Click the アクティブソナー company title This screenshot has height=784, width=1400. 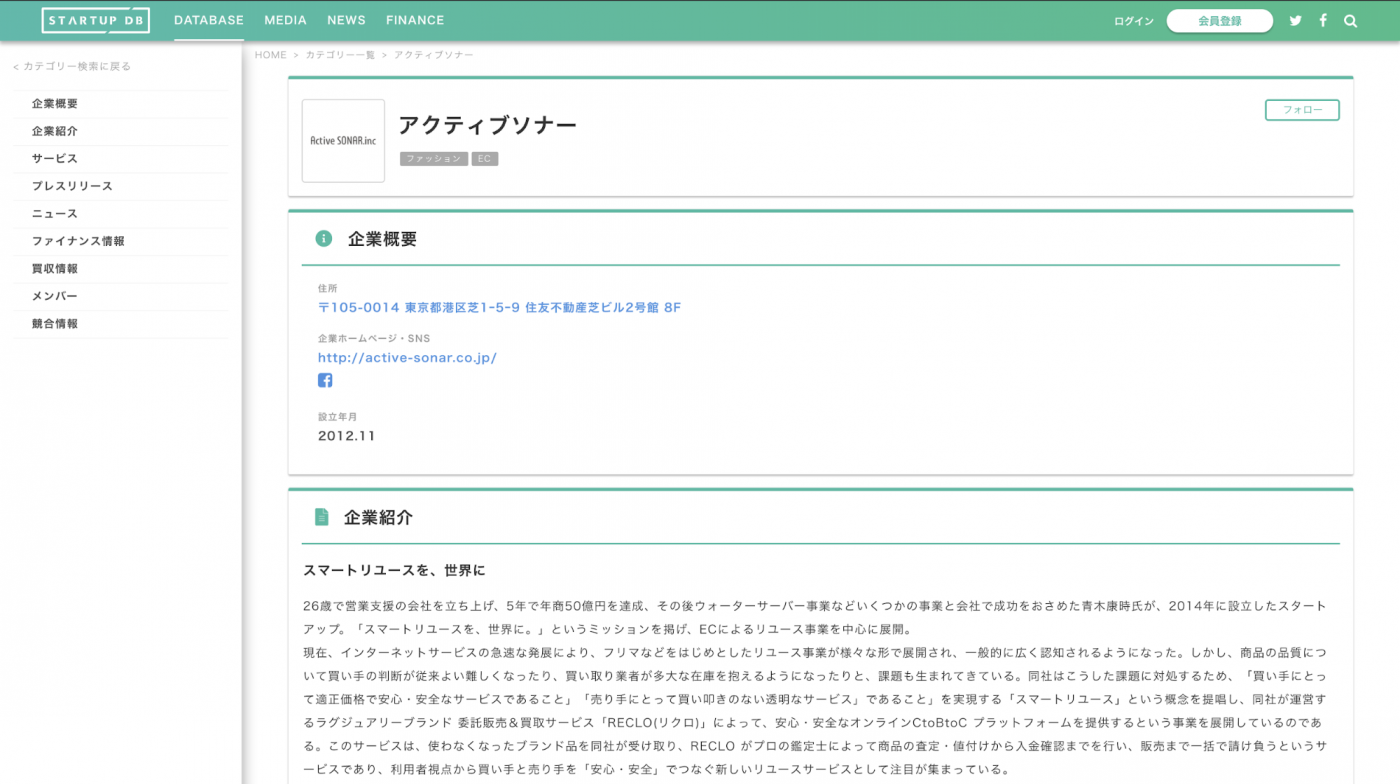coord(488,126)
